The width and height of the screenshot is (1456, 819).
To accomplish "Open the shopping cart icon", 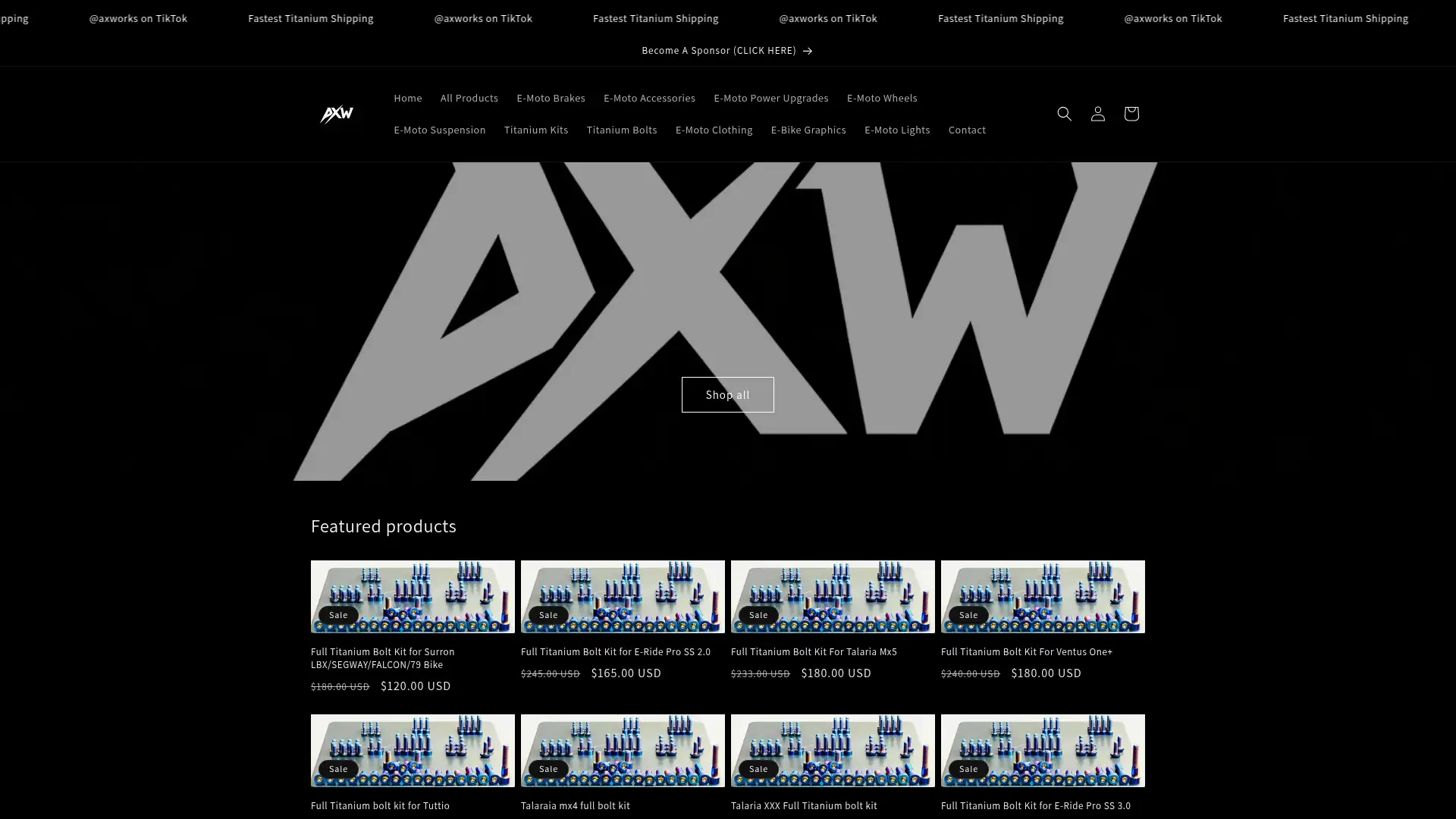I will 1131,114.
